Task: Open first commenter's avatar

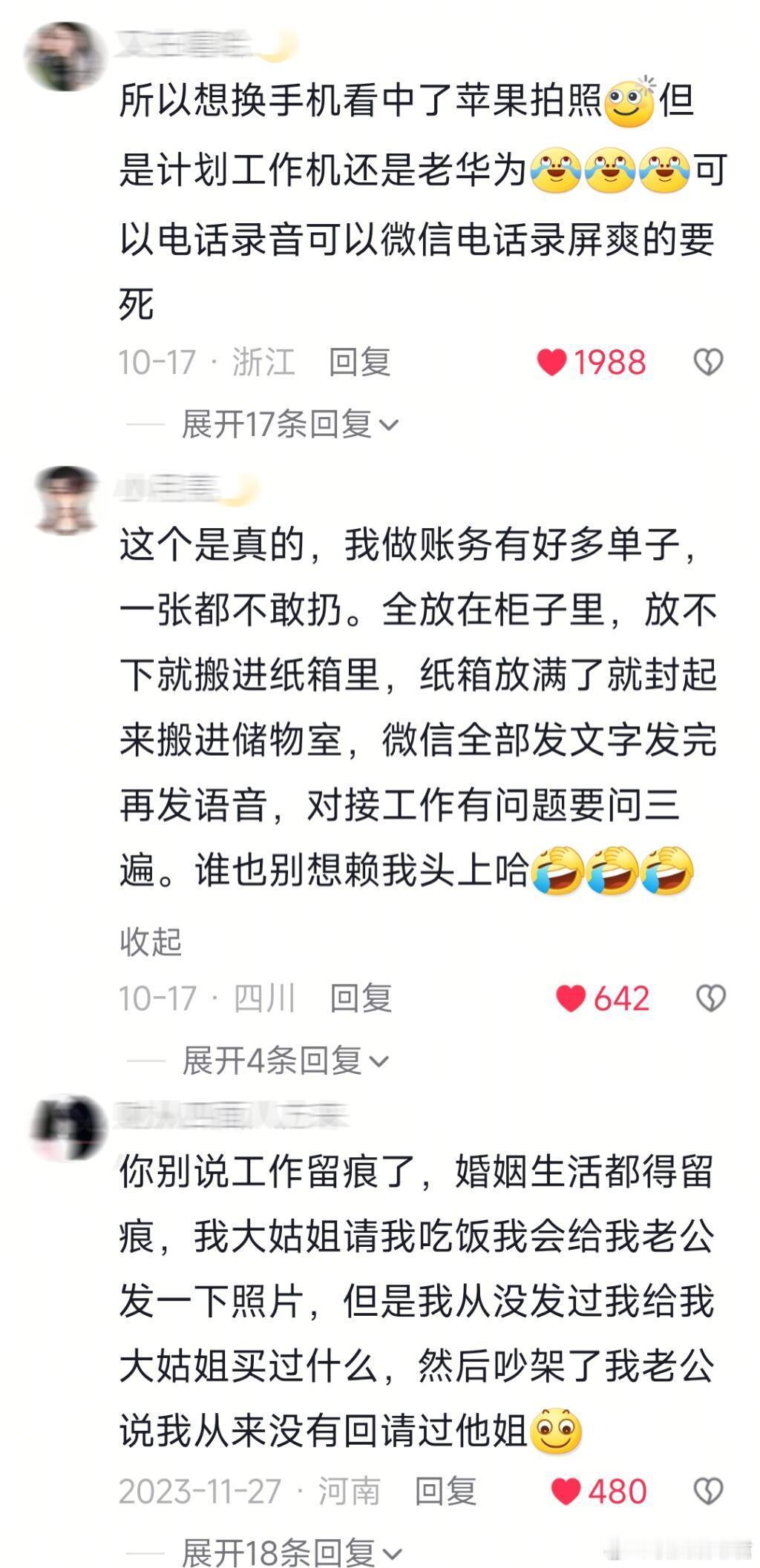Action: [62, 56]
